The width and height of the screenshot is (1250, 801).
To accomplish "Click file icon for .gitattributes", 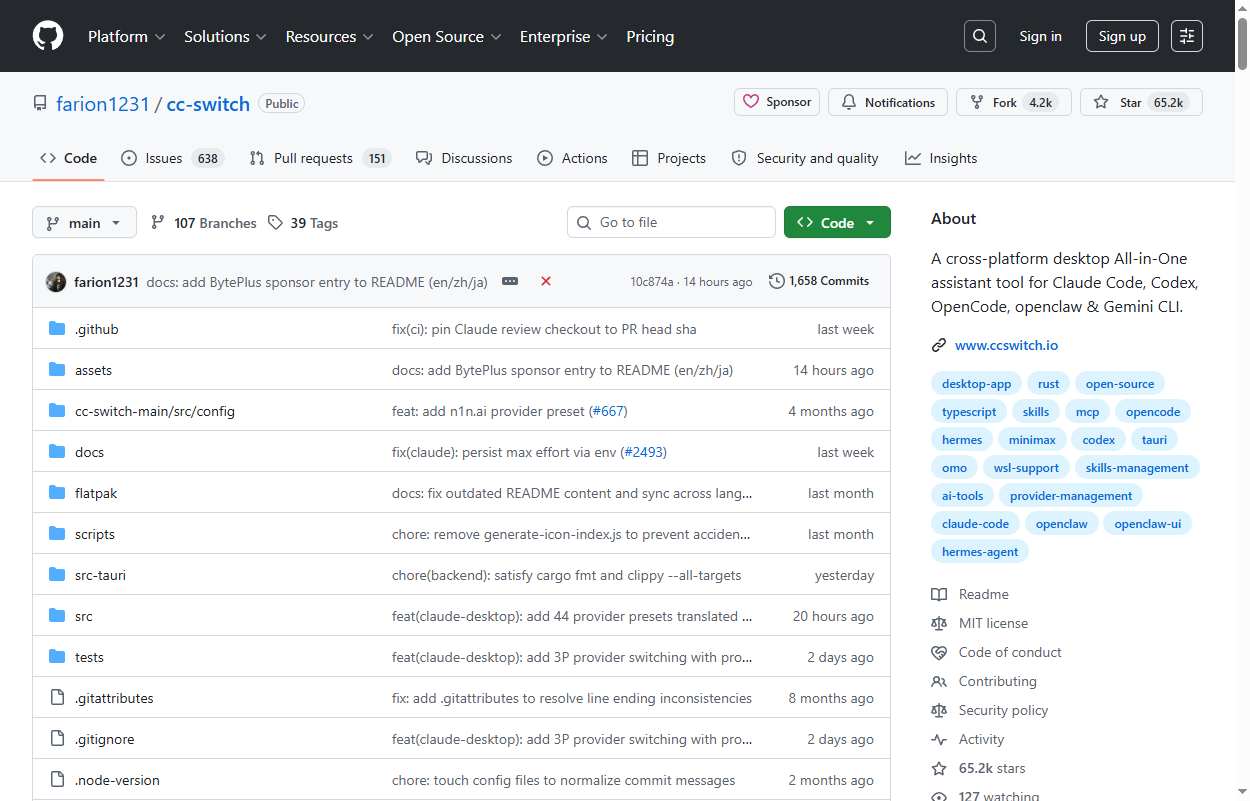I will [57, 698].
